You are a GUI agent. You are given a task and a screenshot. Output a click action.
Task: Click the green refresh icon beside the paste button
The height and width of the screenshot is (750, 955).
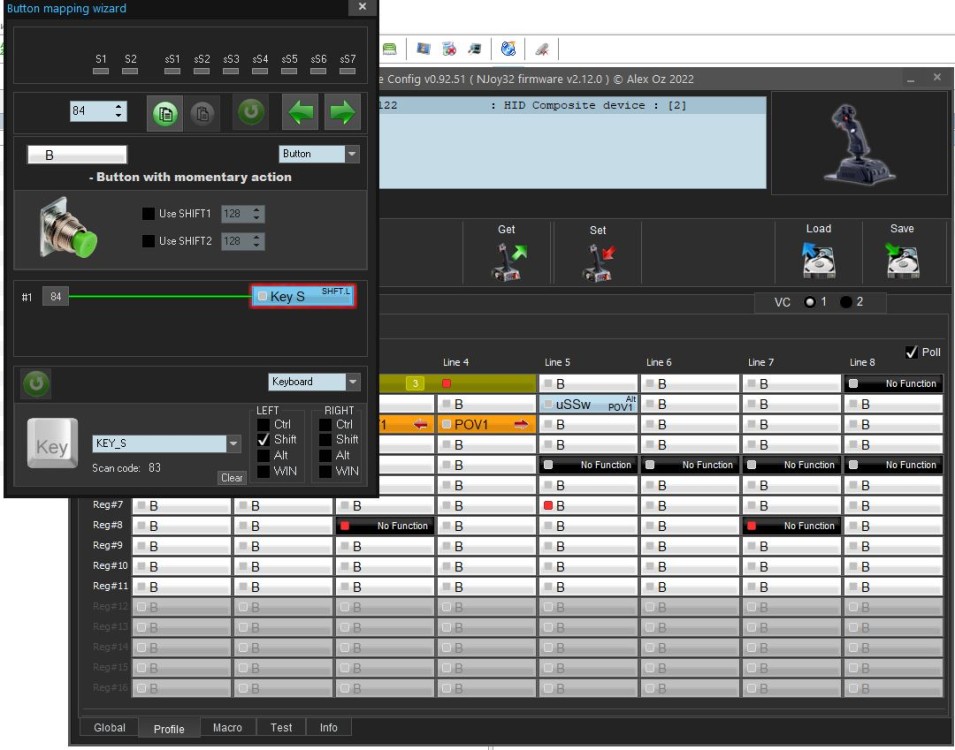tap(251, 112)
